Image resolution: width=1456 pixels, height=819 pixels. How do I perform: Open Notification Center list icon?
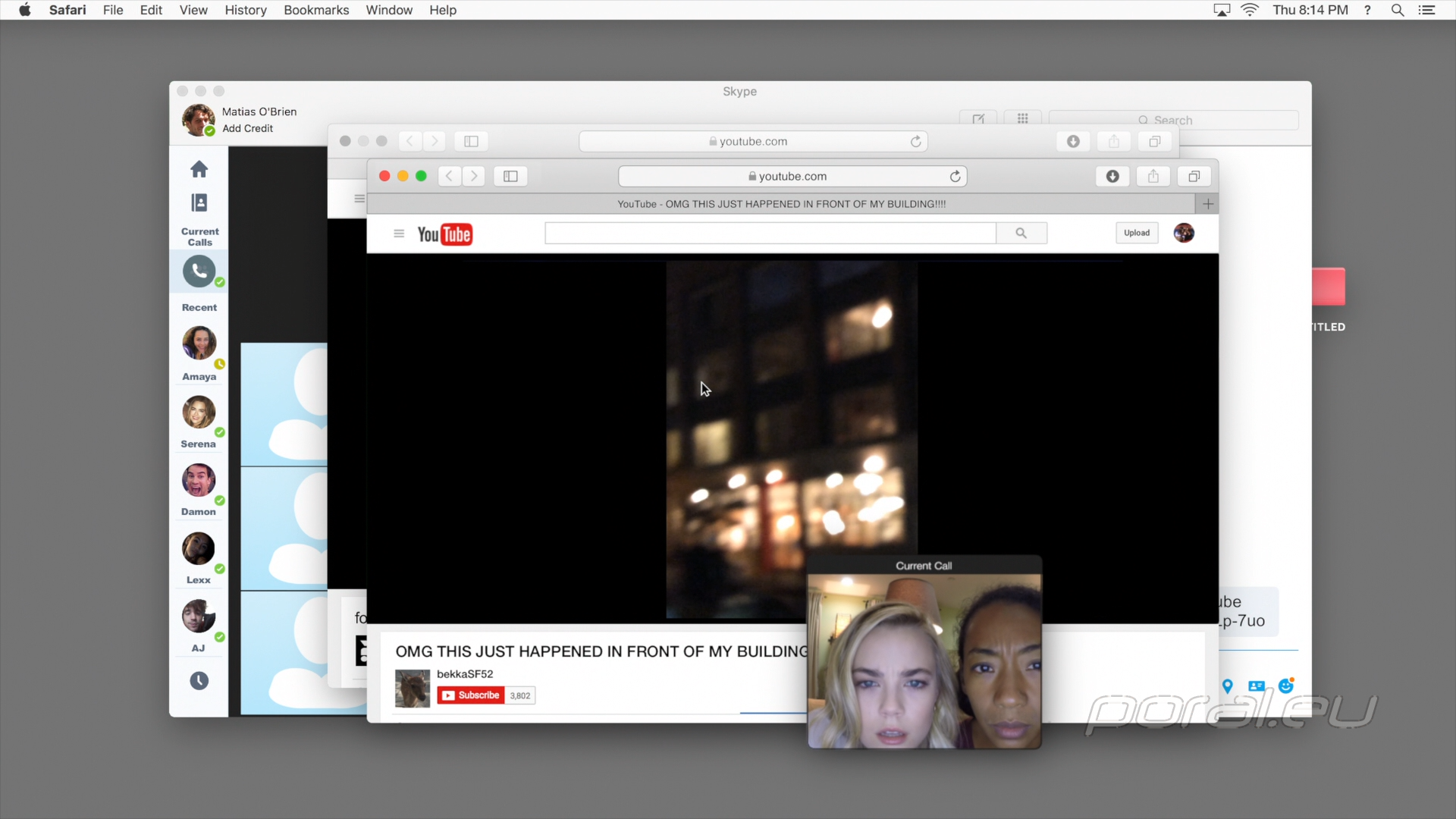[1426, 10]
